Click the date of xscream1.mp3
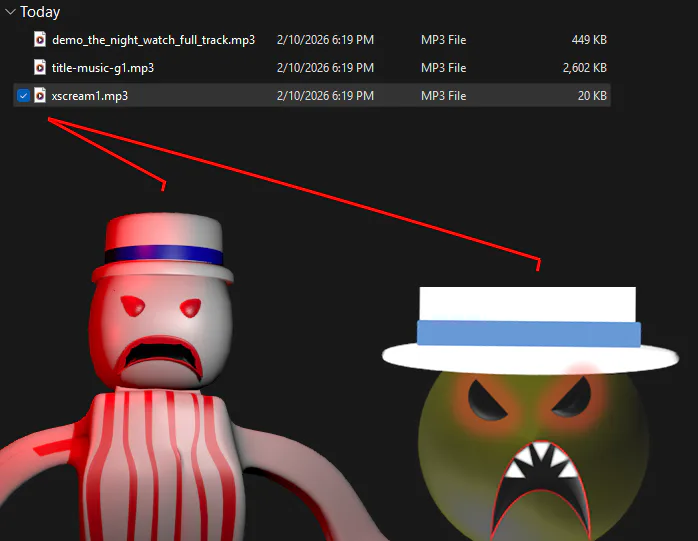The image size is (698, 541). [325, 96]
